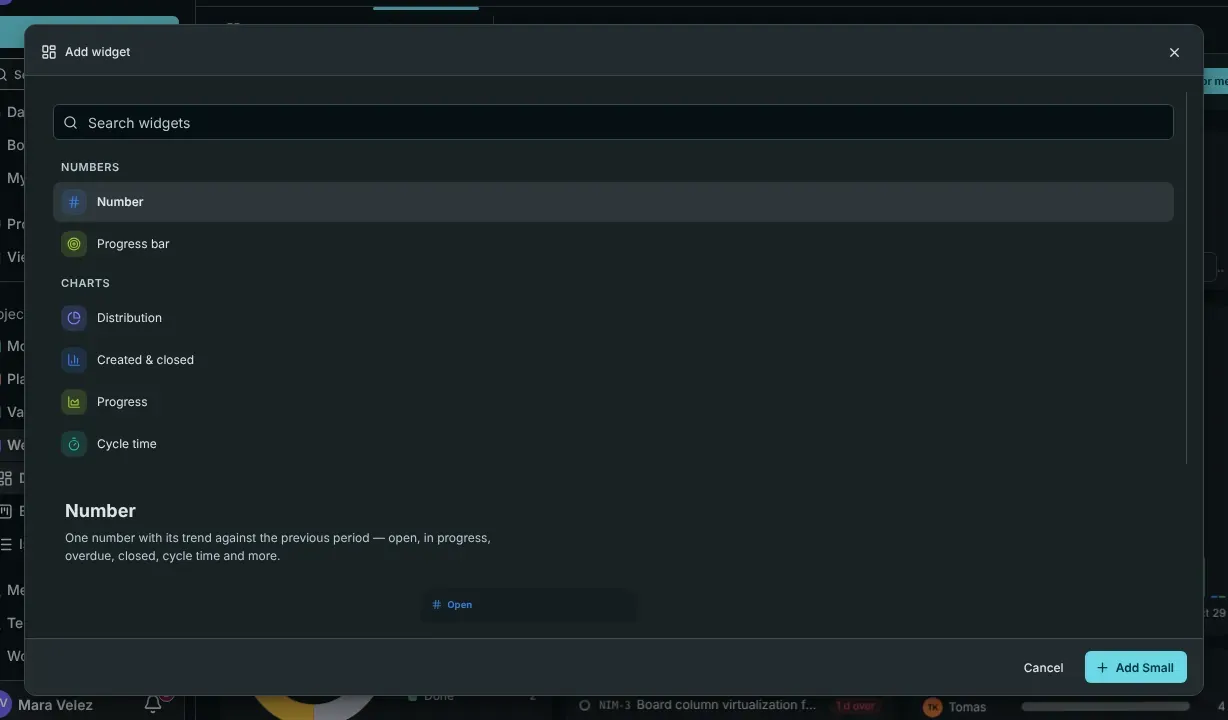Select the Distribution chart icon
Viewport: 1228px width, 720px height.
pos(74,318)
